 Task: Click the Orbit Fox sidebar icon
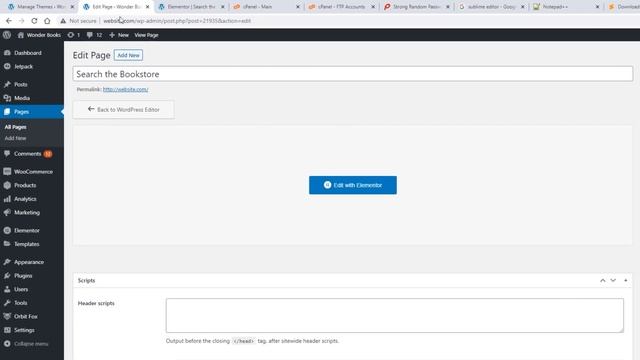tap(7, 316)
